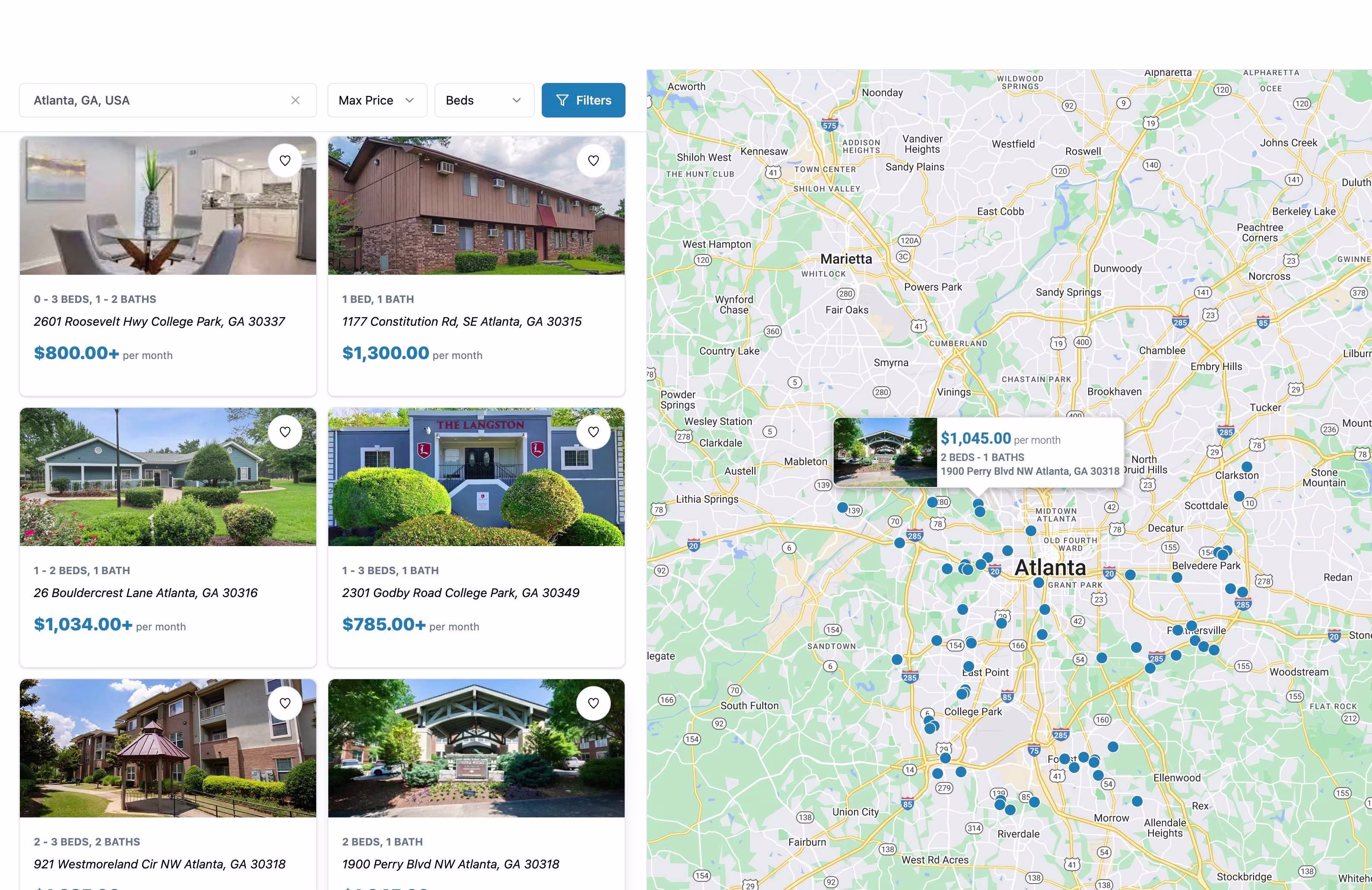Favorite the 2601 Roosevelt Hwy listing heart
1372x890 pixels.
(285, 161)
